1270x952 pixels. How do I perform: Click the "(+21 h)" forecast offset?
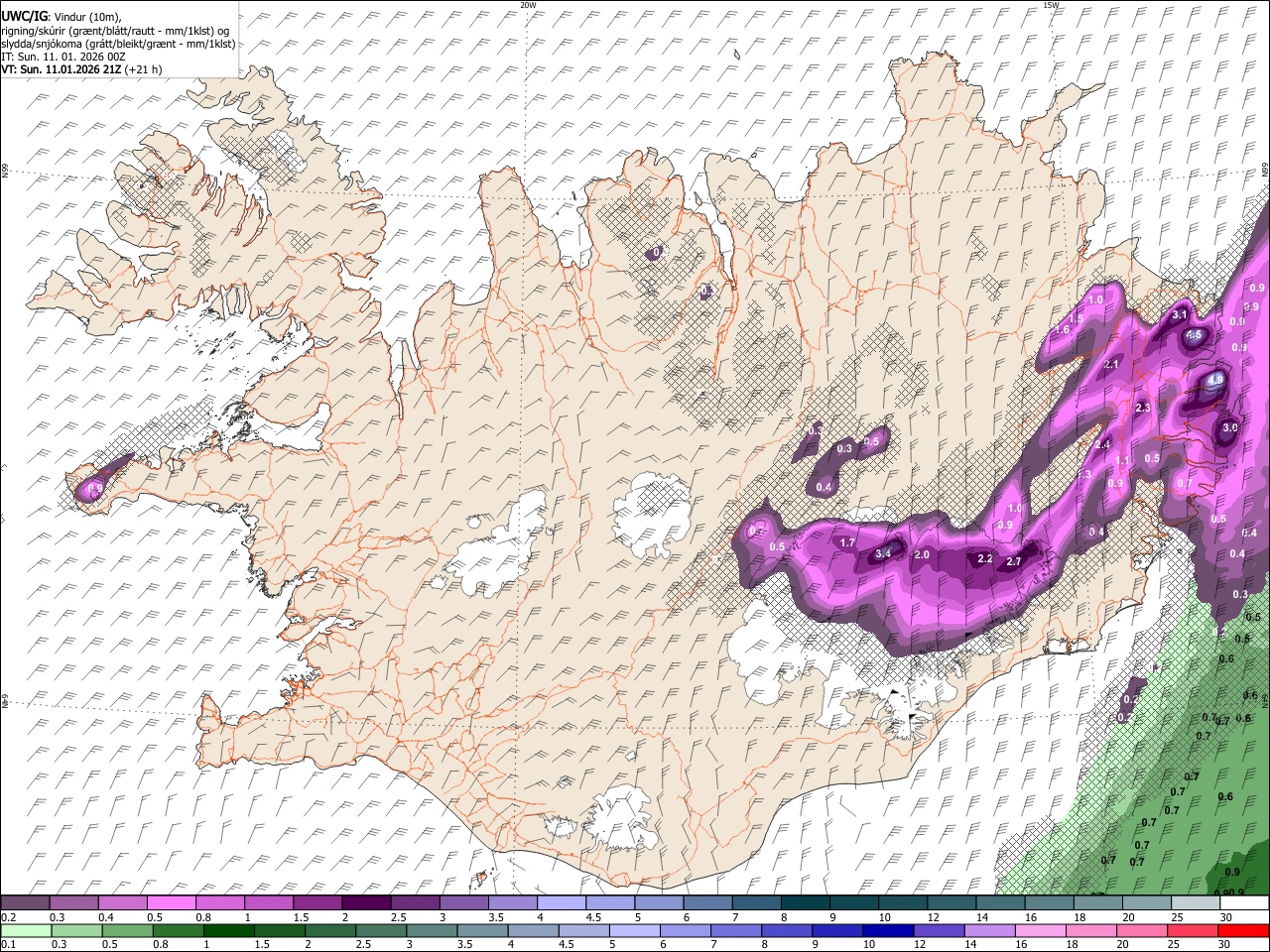[144, 69]
